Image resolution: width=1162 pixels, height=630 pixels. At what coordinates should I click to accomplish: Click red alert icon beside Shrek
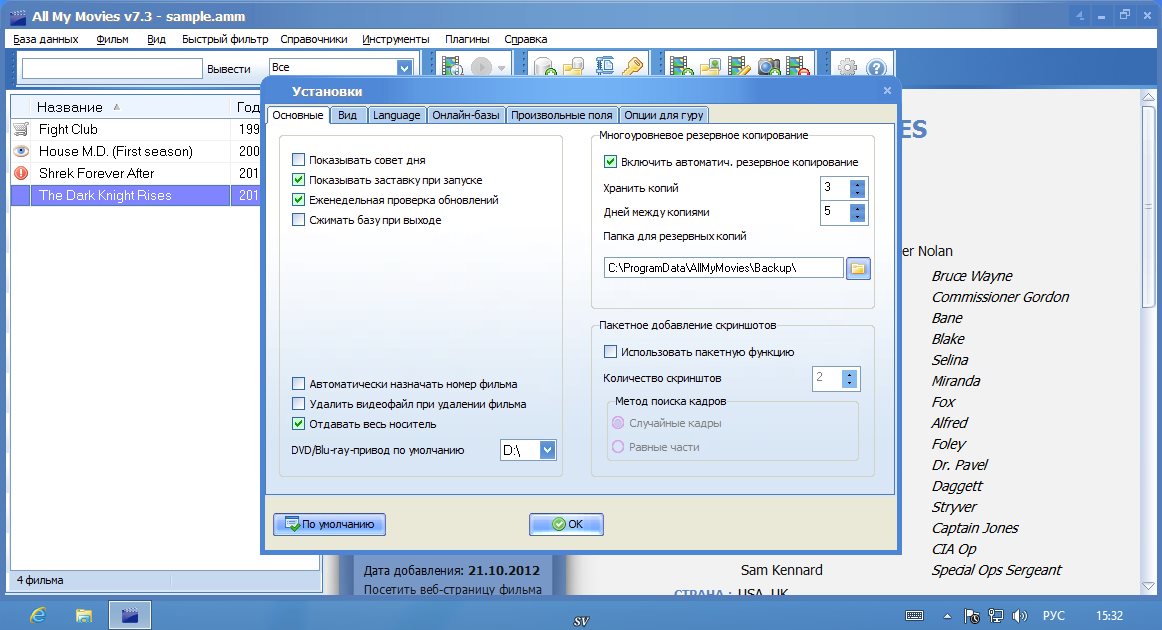(21, 173)
